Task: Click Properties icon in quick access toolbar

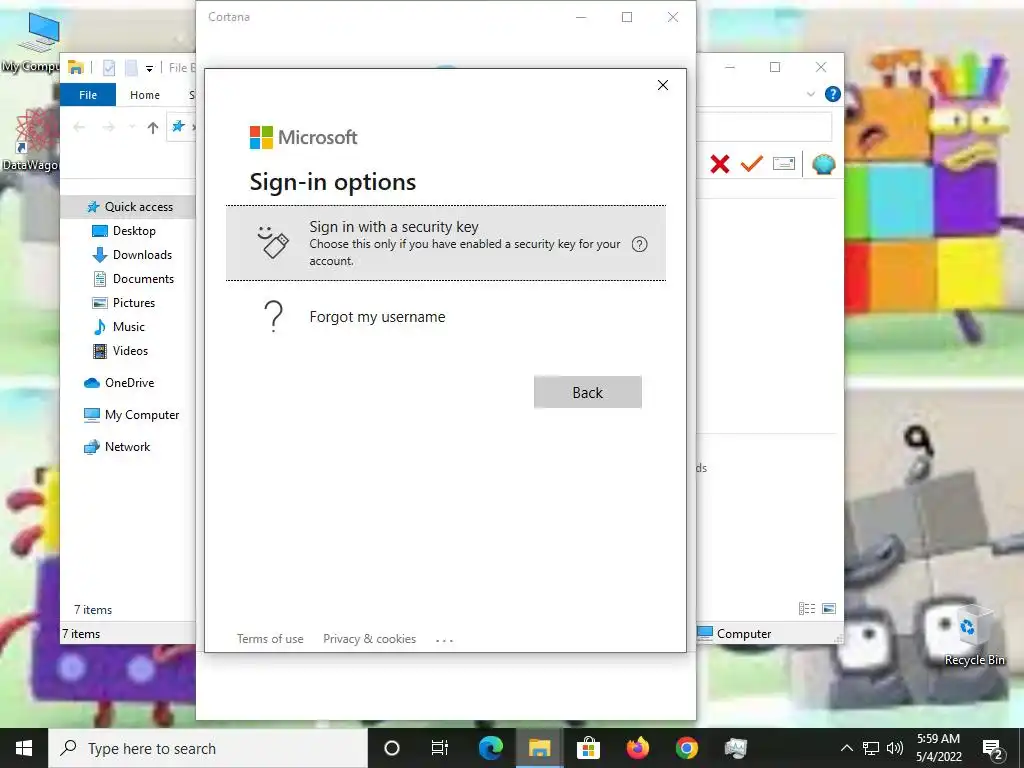Action: pyautogui.click(x=109, y=67)
